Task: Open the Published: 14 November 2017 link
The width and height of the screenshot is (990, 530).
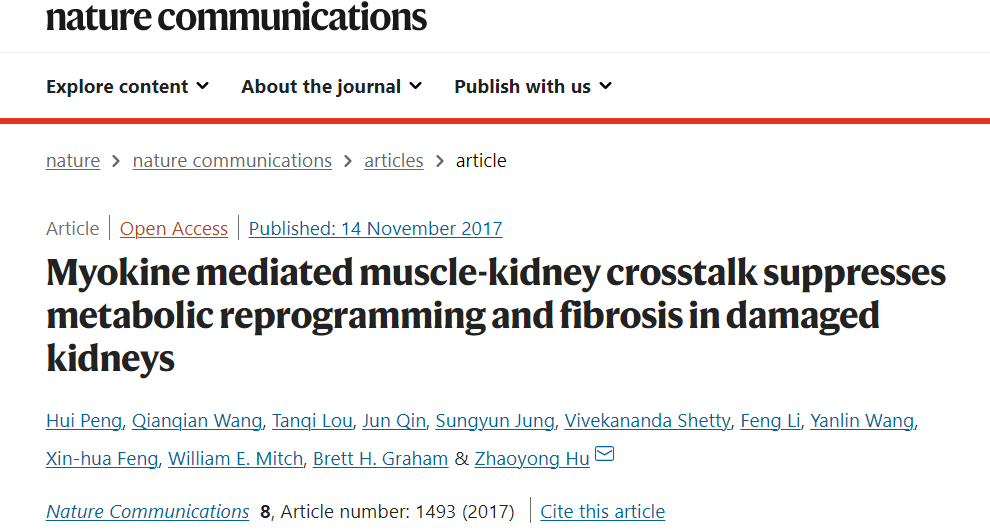Action: [375, 229]
